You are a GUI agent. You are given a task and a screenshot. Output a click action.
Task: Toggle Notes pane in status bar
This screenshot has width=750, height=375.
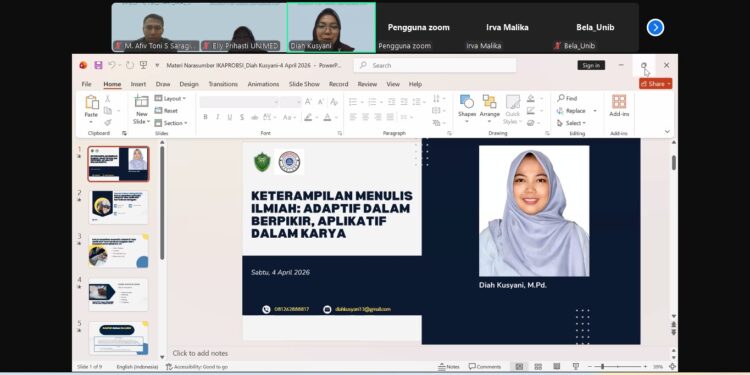click(449, 367)
